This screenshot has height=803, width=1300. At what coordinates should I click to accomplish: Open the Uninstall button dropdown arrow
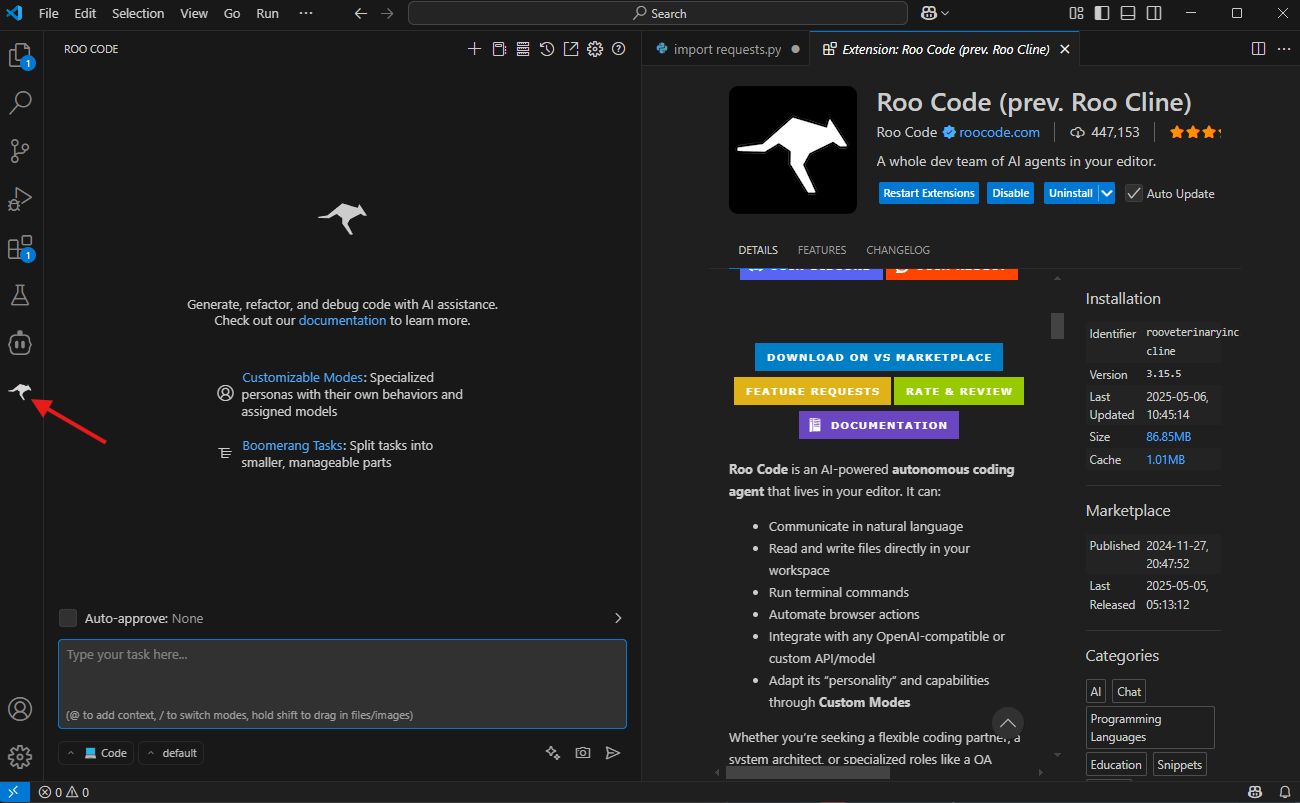click(x=1107, y=193)
